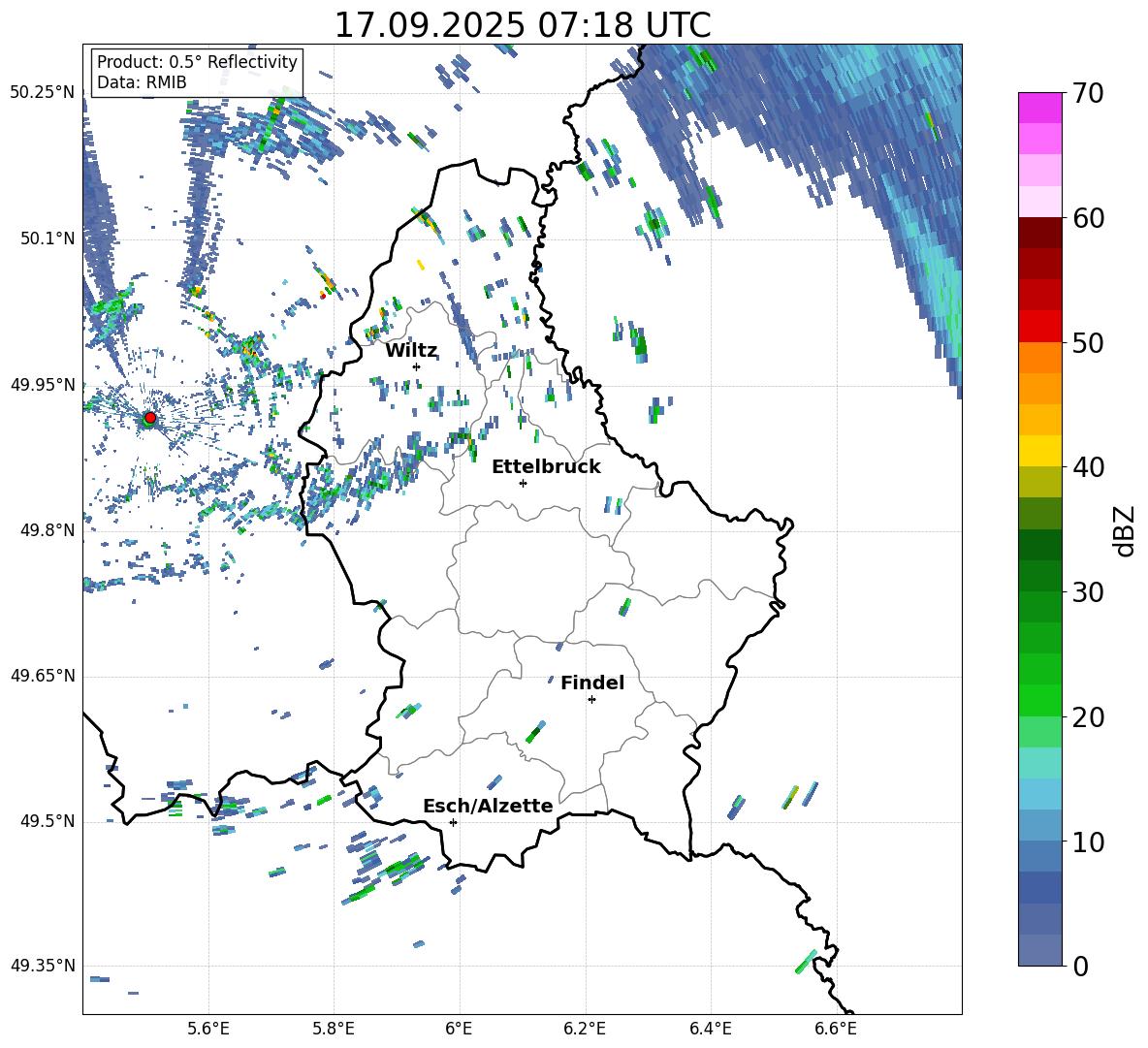Click the 5.6°E longitude label
The image size is (1148, 1048).
pyautogui.click(x=207, y=1029)
